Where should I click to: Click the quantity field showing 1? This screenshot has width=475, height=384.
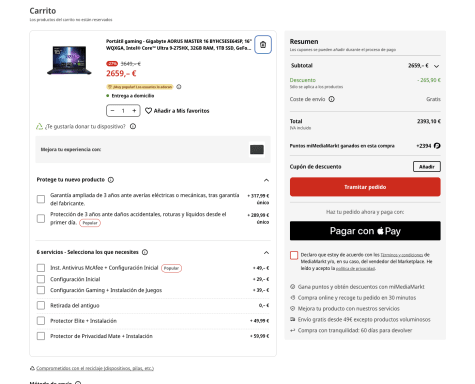point(123,111)
